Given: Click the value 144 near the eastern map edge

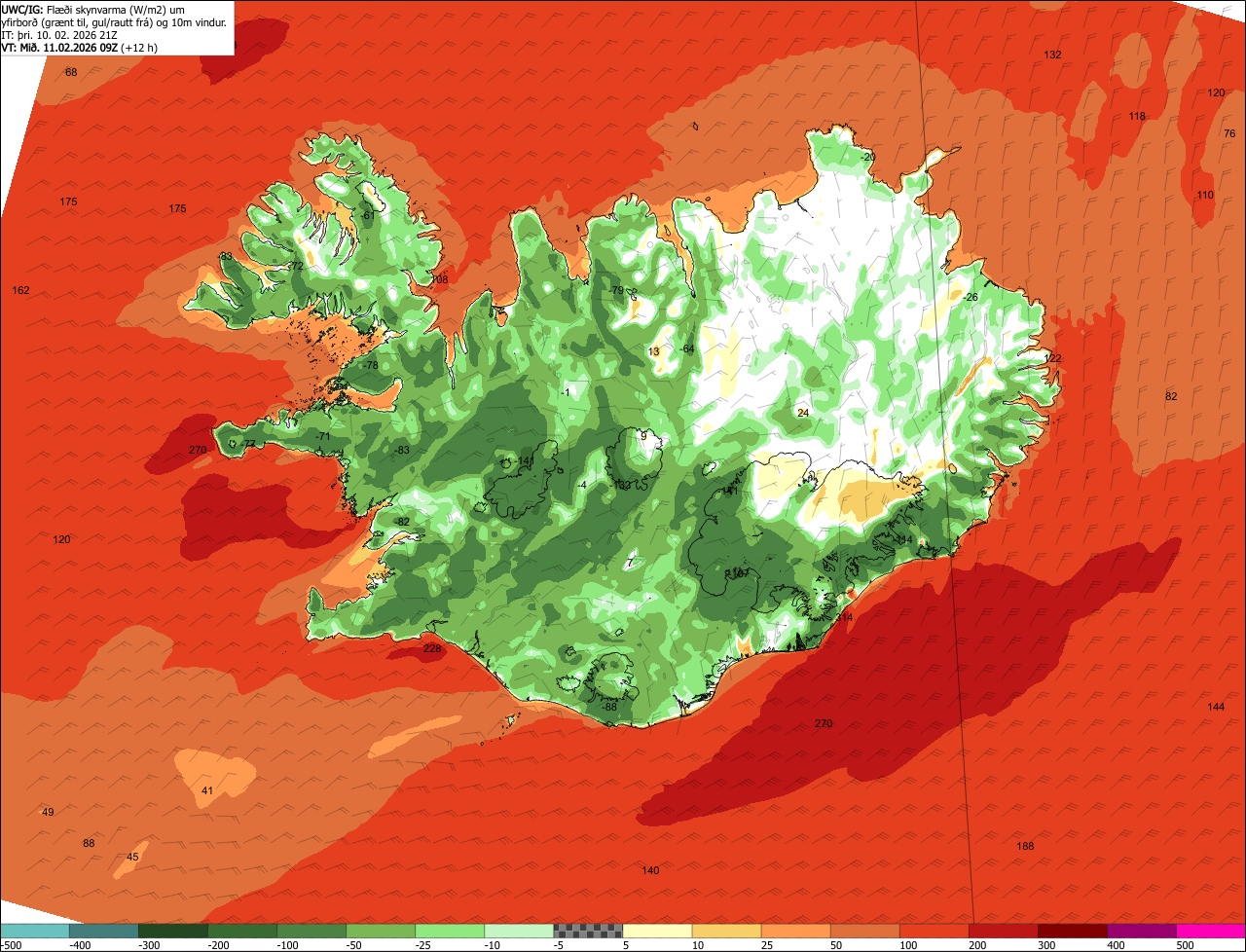Looking at the screenshot, I should tap(1216, 707).
